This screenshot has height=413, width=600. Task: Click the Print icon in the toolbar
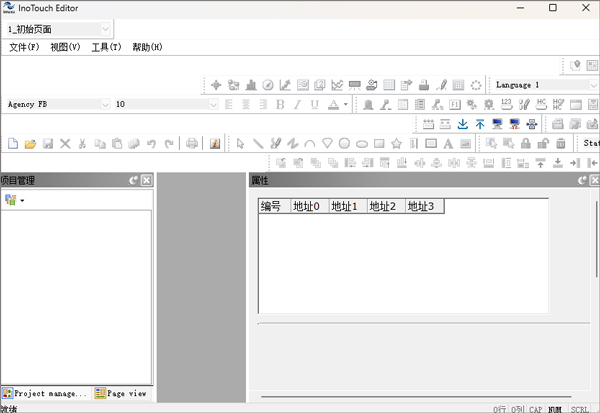(x=192, y=144)
